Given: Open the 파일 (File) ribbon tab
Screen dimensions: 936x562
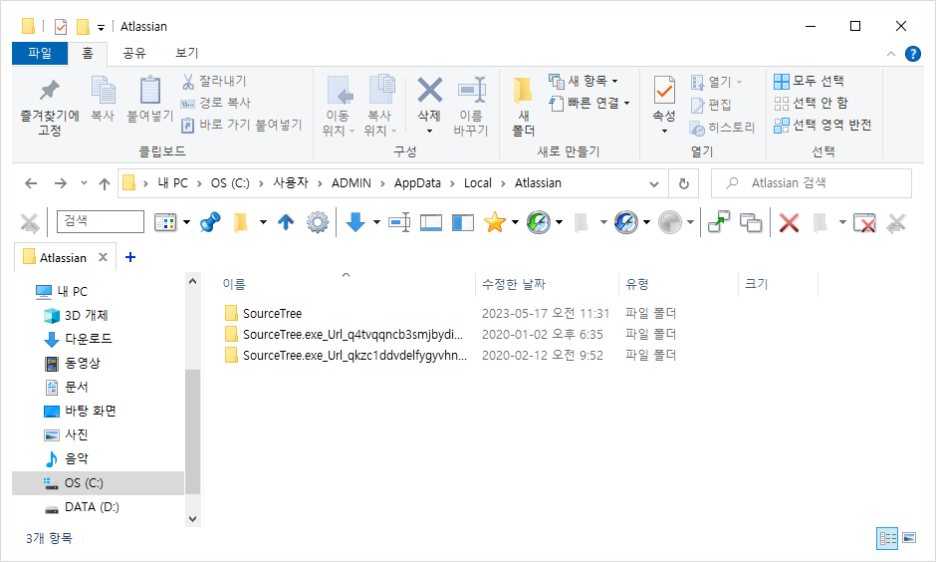Looking at the screenshot, I should (40, 53).
